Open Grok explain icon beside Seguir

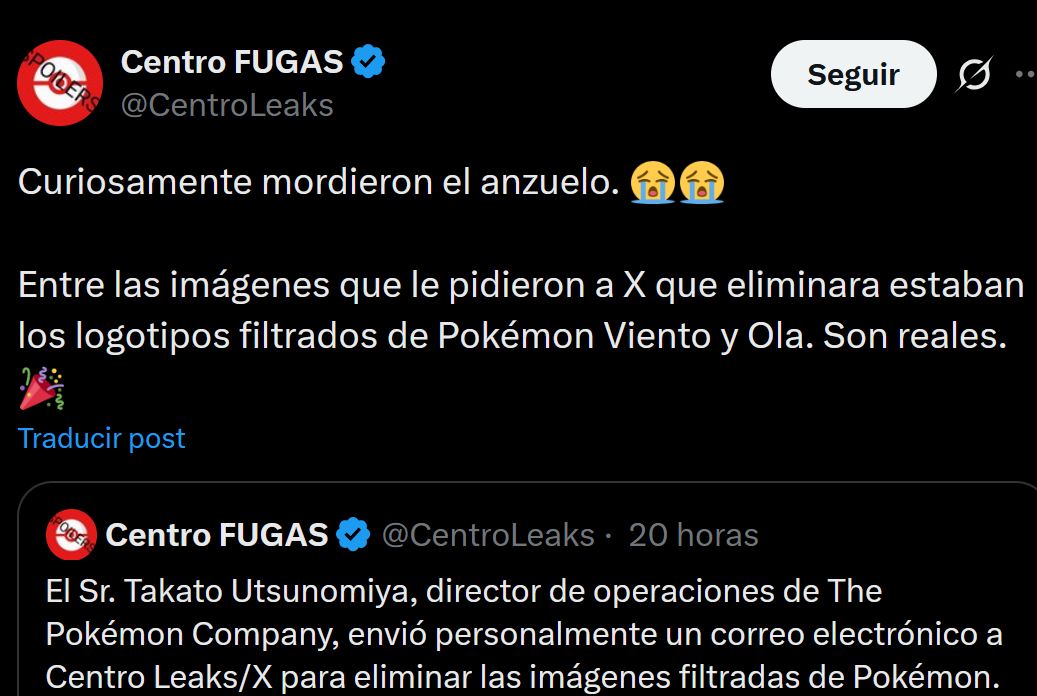coord(973,75)
